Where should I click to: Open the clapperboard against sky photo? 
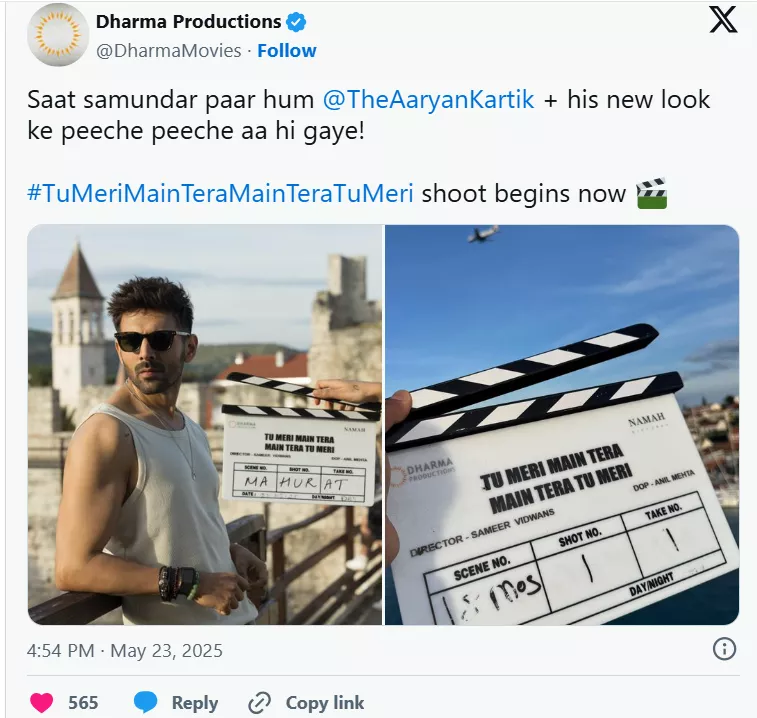click(x=562, y=425)
